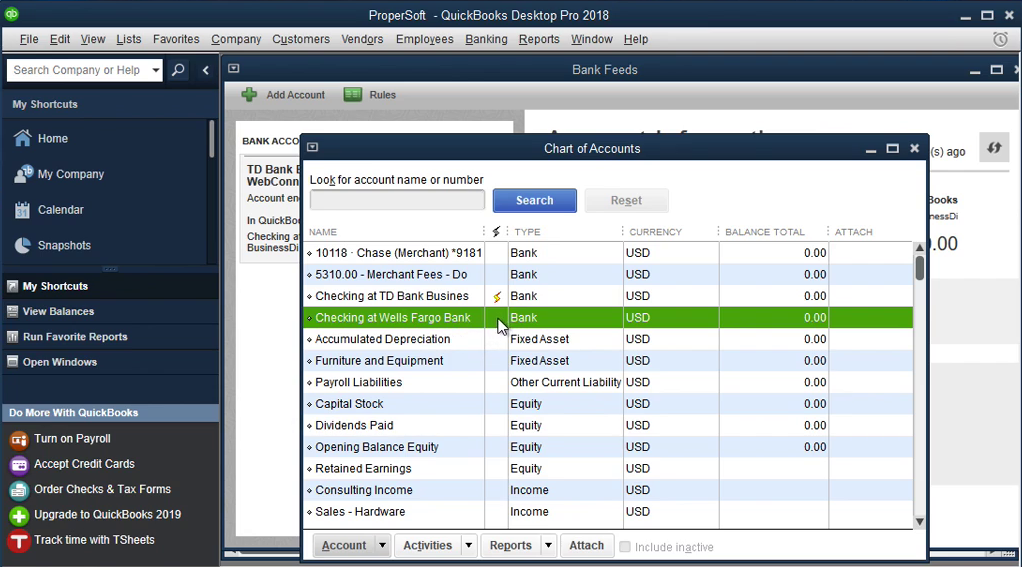Select the 10118 · Chase (Merchant) *9181 account
1022x567 pixels.
coord(608,253)
